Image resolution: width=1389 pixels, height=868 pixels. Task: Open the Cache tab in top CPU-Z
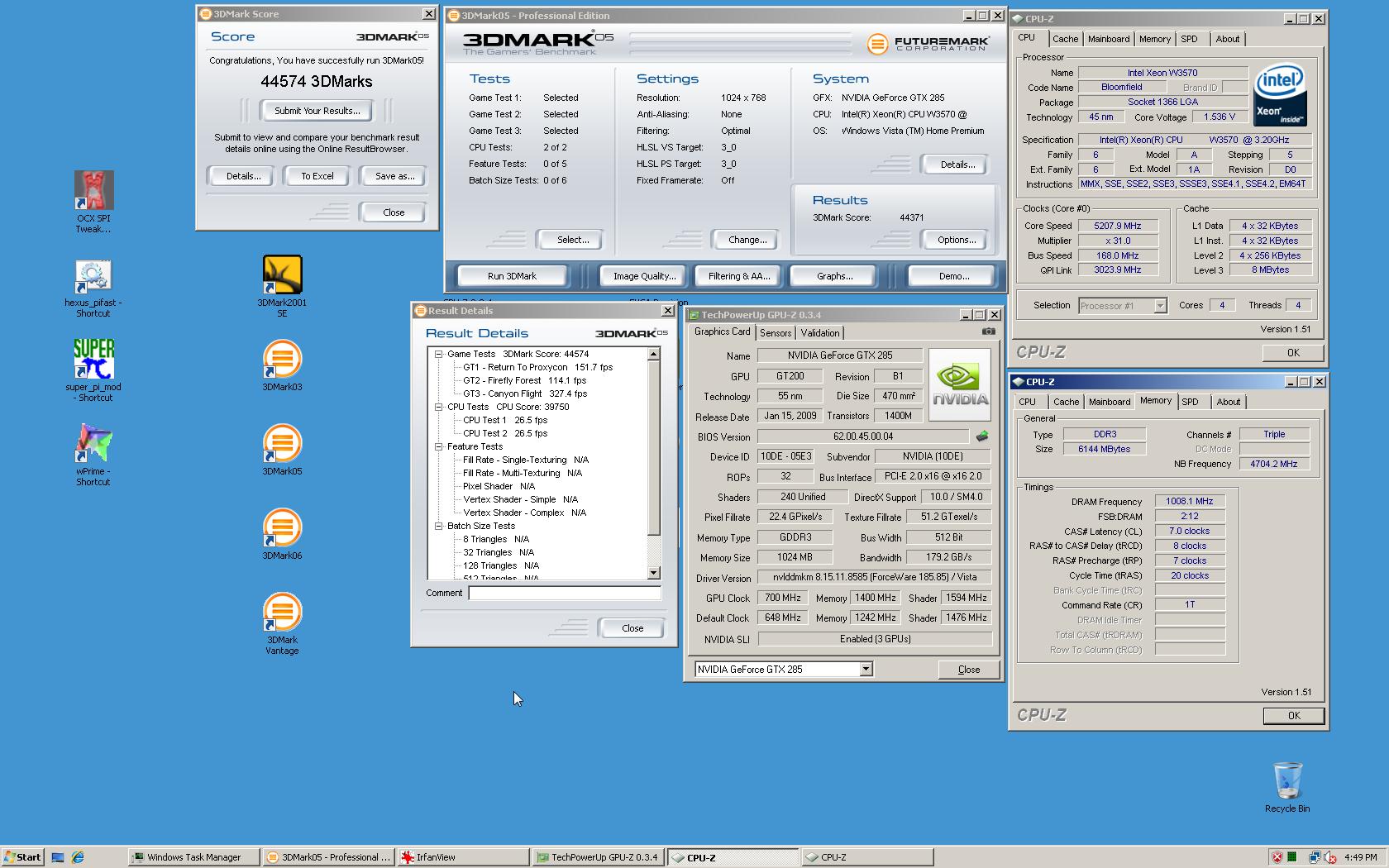(1065, 39)
